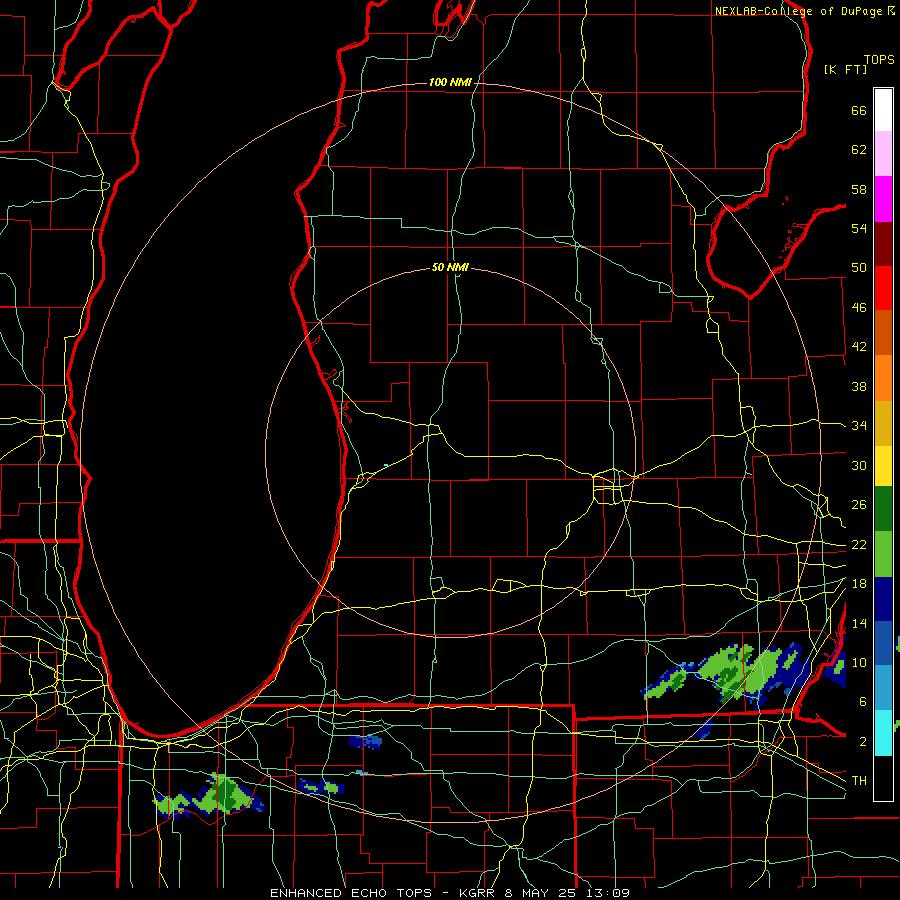The image size is (900, 900).
Task: Select the 100 NMI range ring label
Action: [x=450, y=83]
